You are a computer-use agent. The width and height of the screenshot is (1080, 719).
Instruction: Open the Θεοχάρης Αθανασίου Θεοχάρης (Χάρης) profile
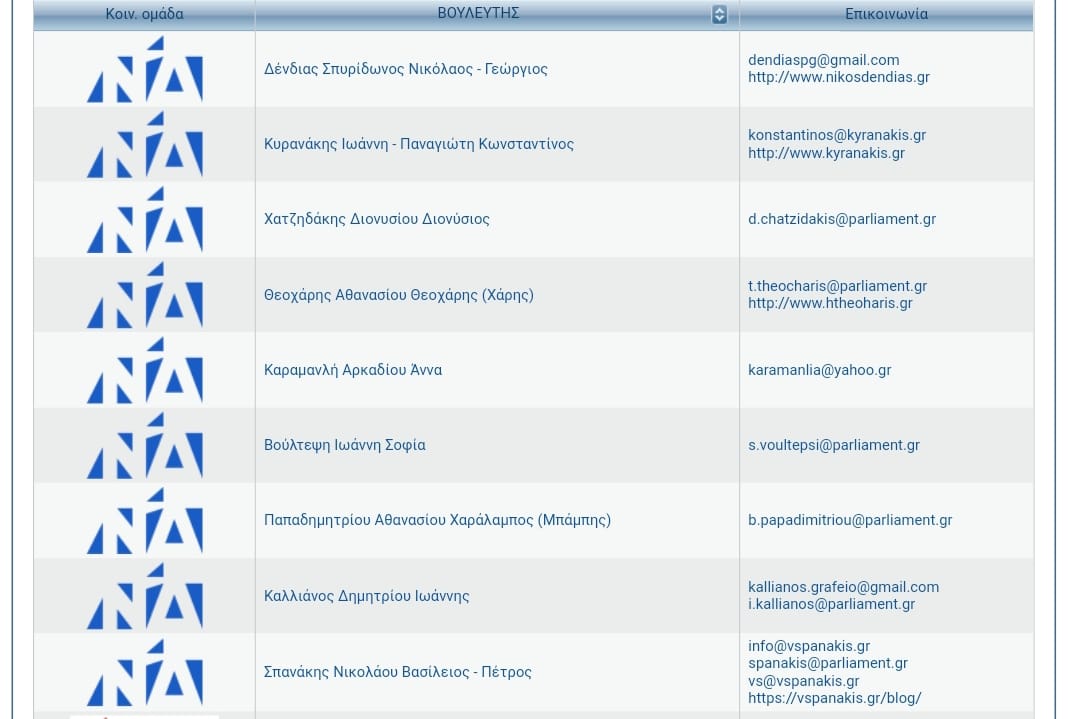[x=399, y=295]
